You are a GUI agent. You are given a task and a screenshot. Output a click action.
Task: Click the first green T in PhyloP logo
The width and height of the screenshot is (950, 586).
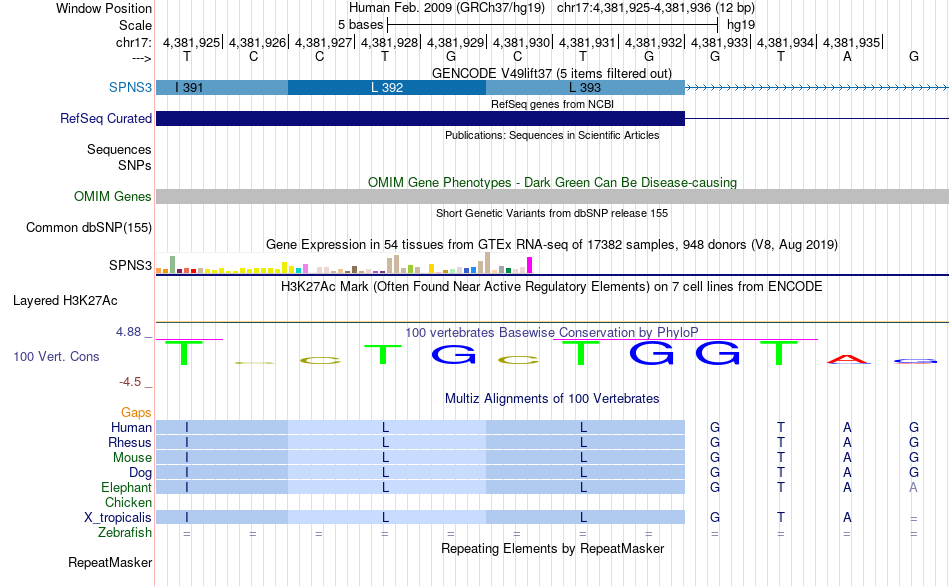coord(184,353)
